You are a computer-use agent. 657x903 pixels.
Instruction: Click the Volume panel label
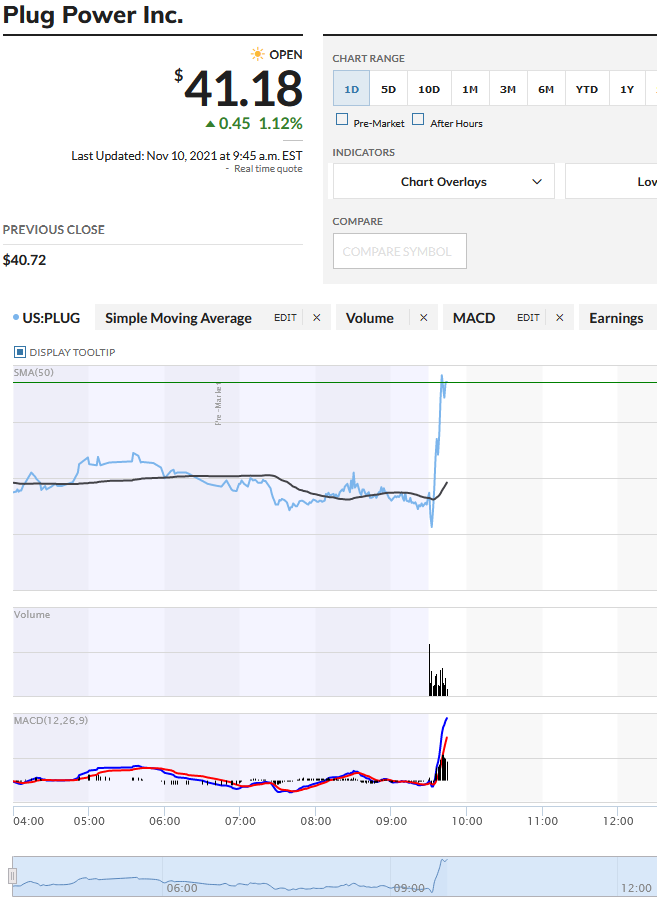click(32, 614)
